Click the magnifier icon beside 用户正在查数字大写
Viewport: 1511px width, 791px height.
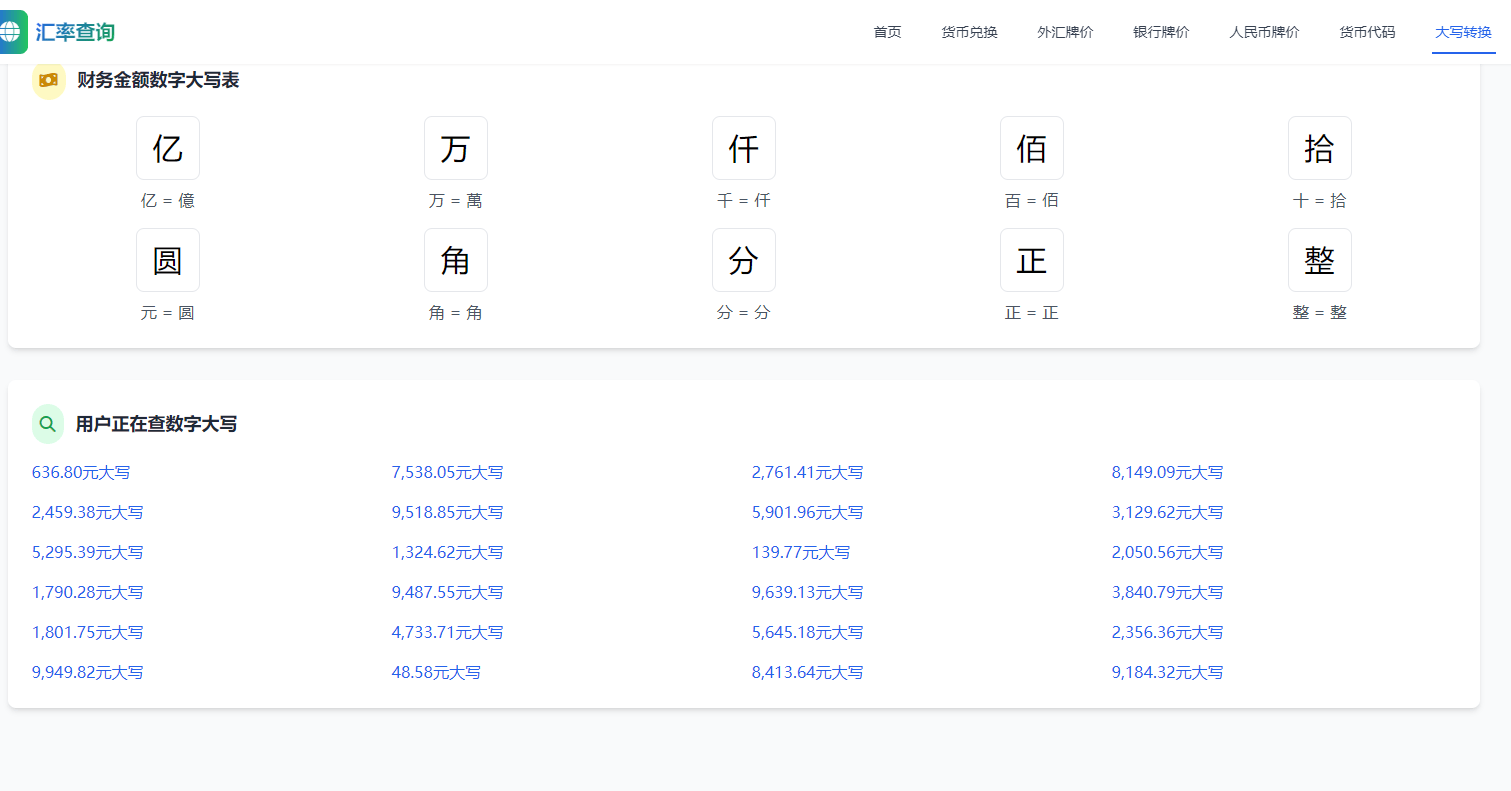coord(48,424)
